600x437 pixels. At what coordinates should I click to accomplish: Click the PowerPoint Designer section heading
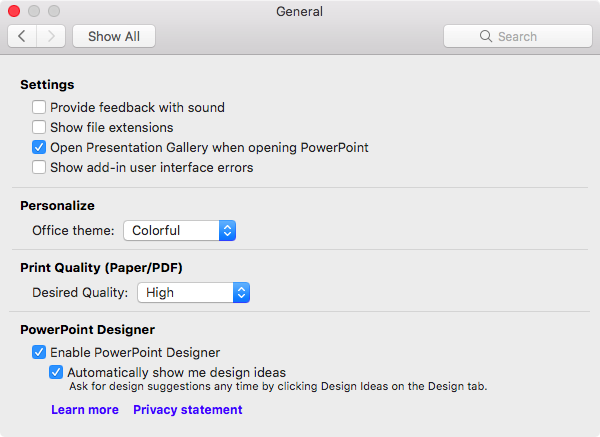88,329
